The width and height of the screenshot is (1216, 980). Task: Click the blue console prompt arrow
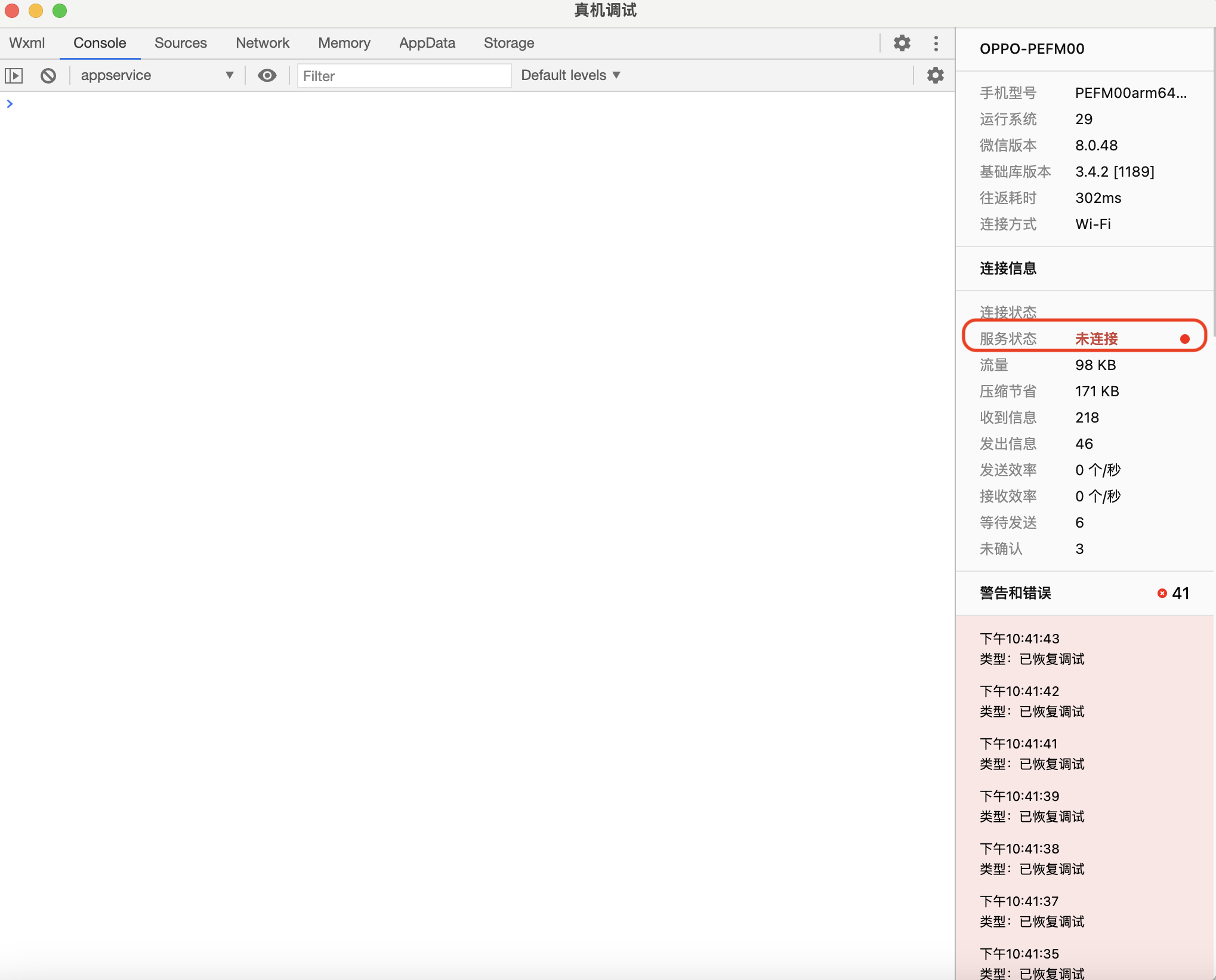(x=10, y=104)
